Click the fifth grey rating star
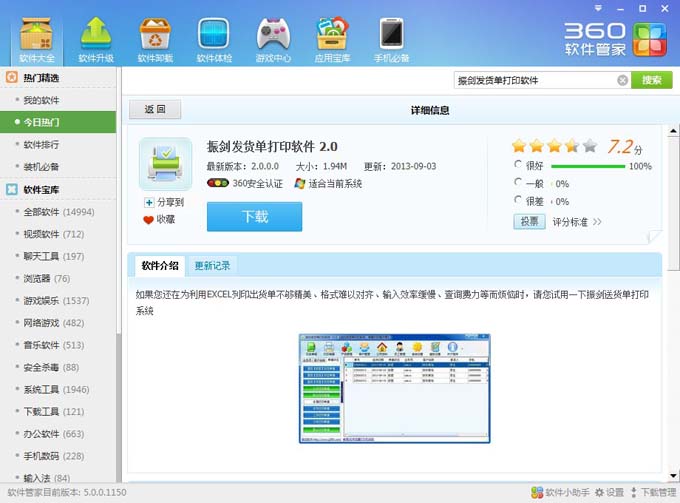This screenshot has width=680, height=503. click(590, 146)
